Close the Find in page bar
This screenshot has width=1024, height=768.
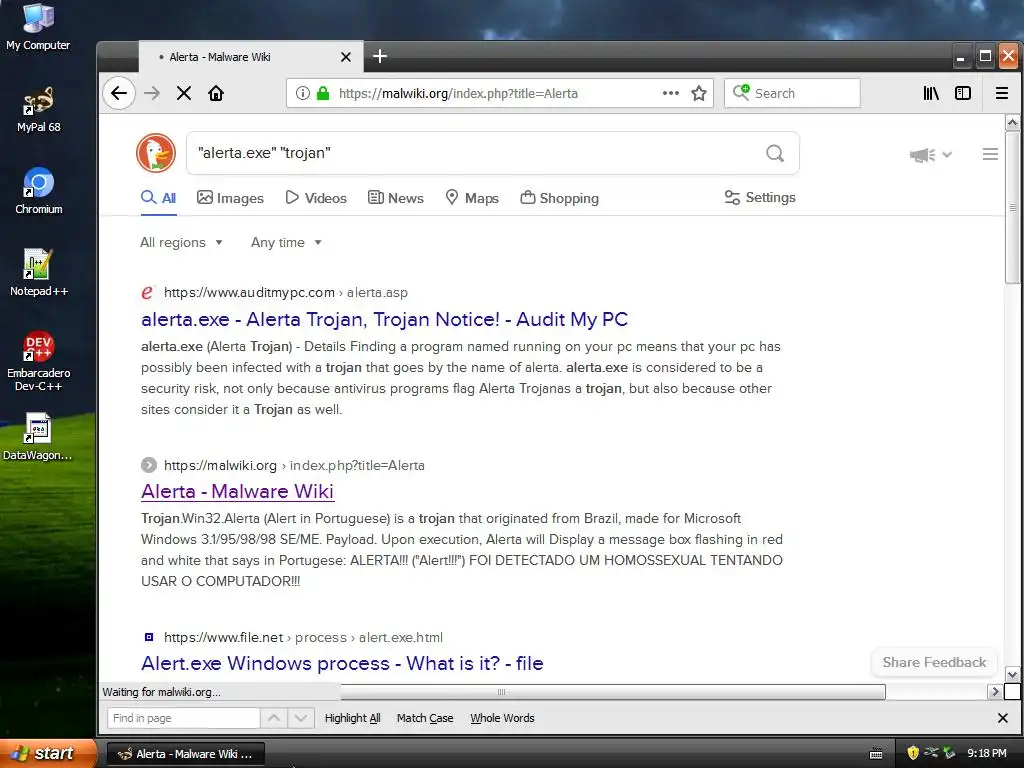[1003, 718]
